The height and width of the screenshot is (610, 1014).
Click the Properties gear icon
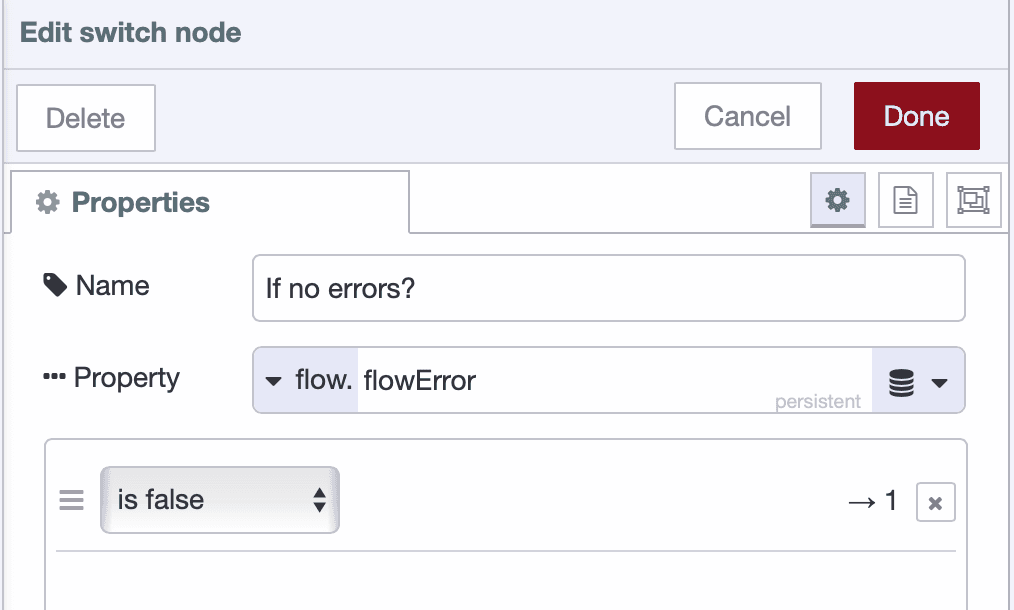click(x=837, y=200)
